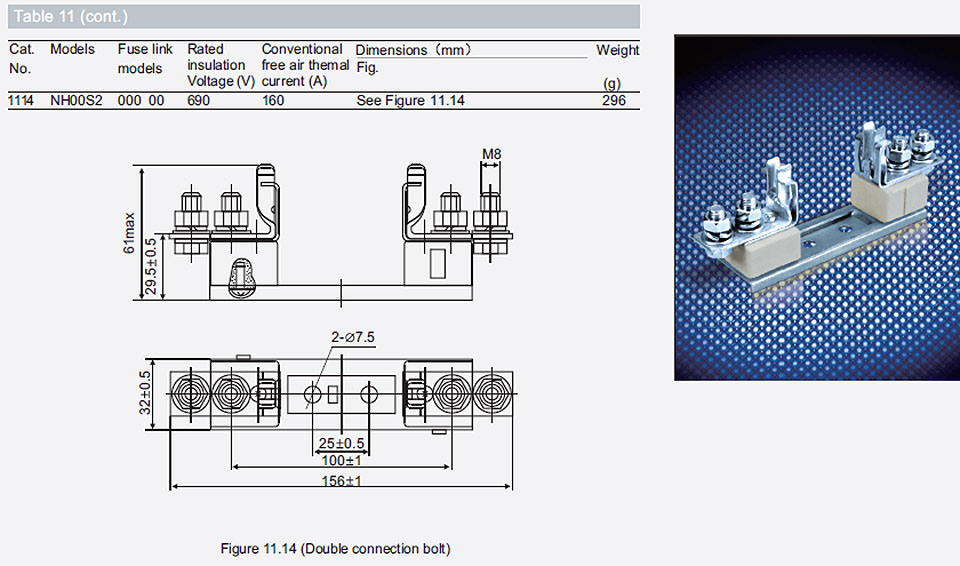The image size is (960, 566).
Task: Select the "Dimensions (mm)" header text
Action: tap(414, 50)
